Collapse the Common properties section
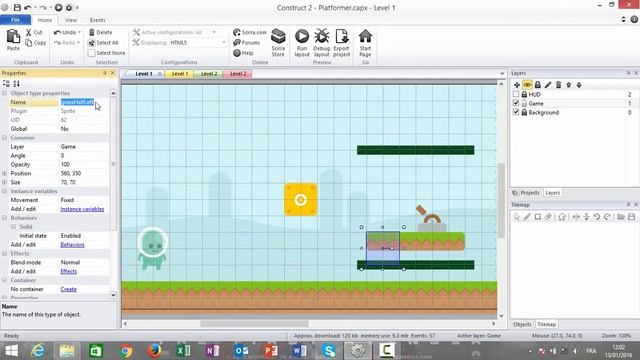The image size is (640, 360). tap(4, 138)
